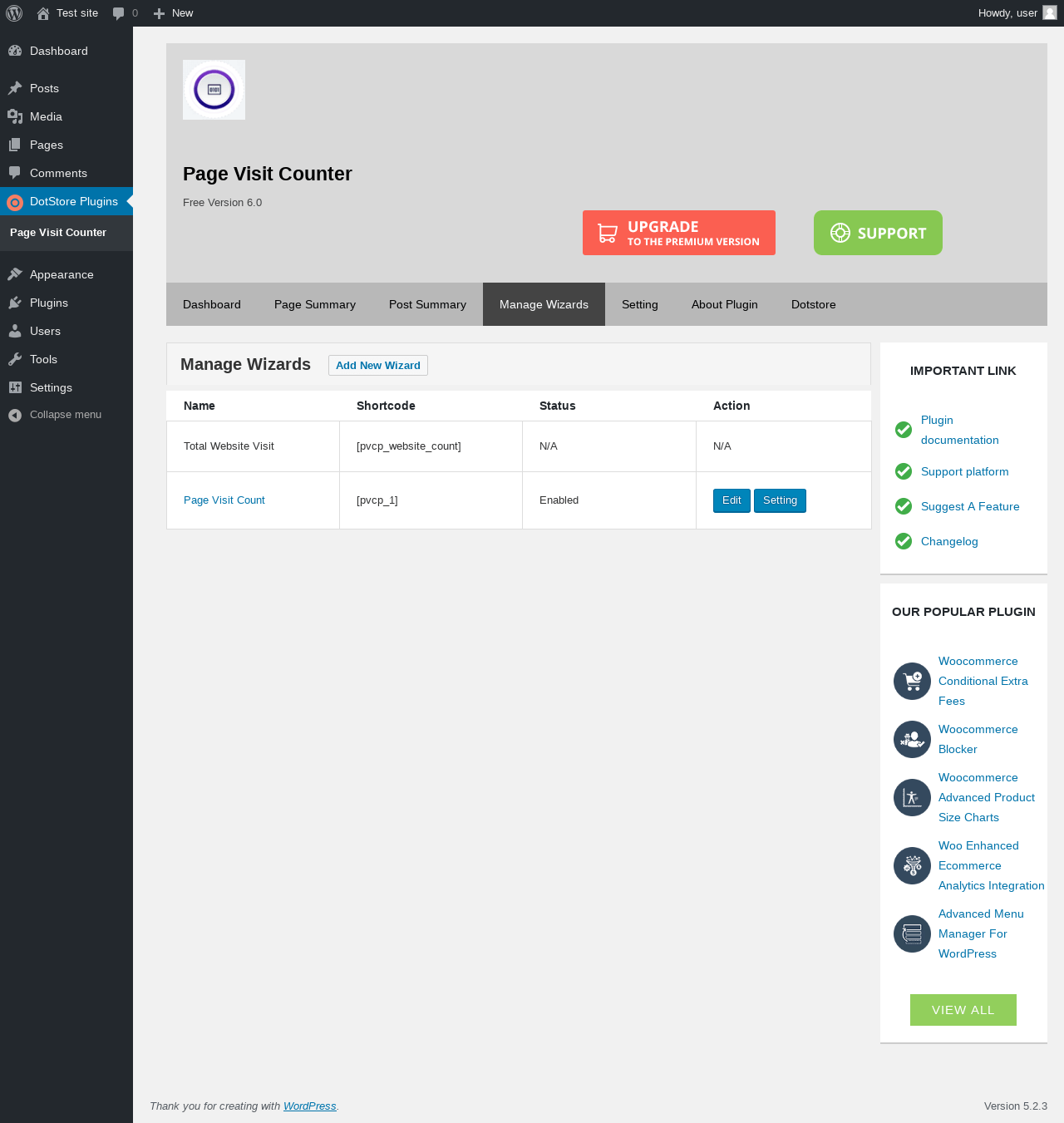Click the [pvcp_1] shortcode cell
This screenshot has width=1064, height=1123.
click(x=431, y=500)
